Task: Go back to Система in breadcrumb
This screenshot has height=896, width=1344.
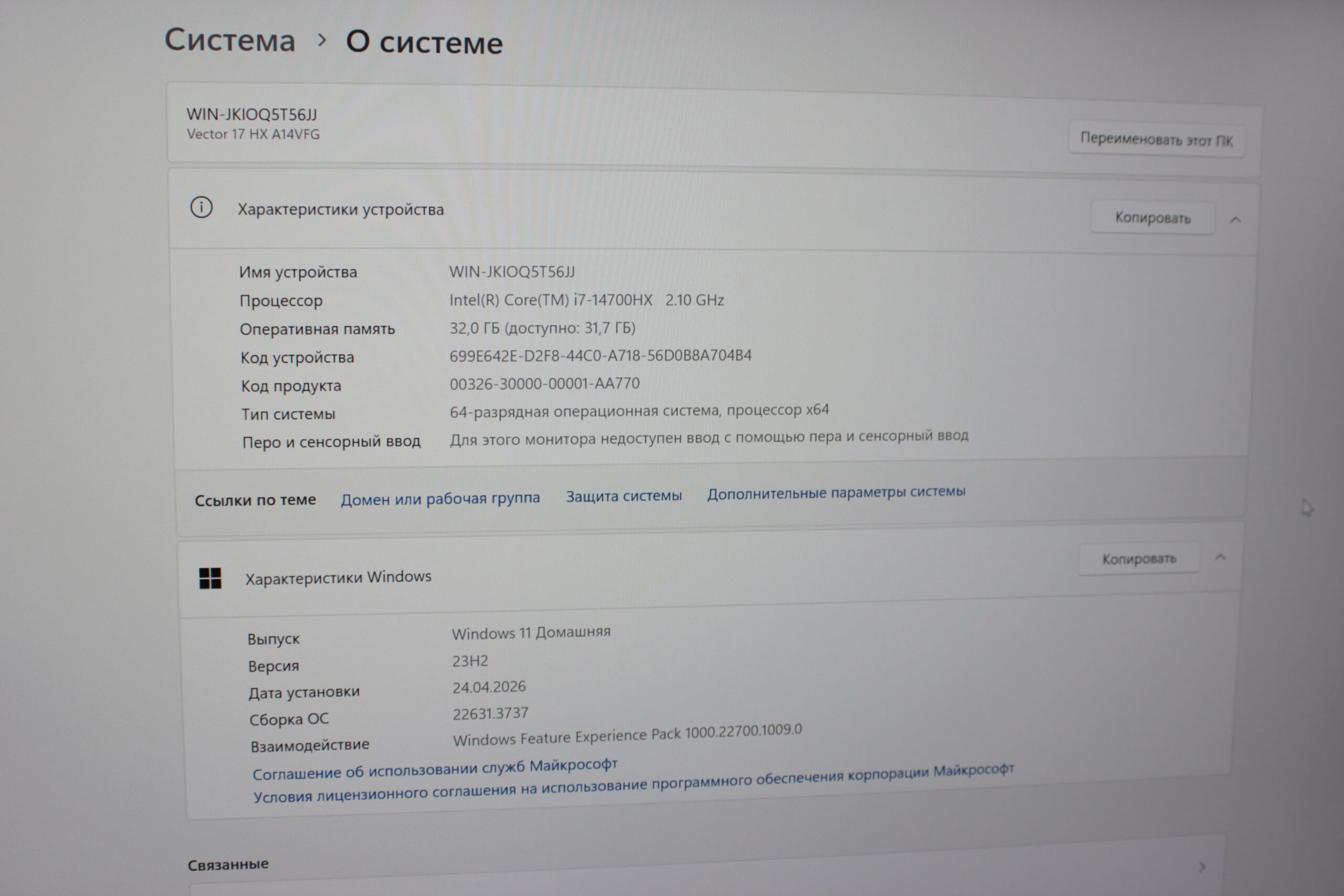Action: (230, 40)
